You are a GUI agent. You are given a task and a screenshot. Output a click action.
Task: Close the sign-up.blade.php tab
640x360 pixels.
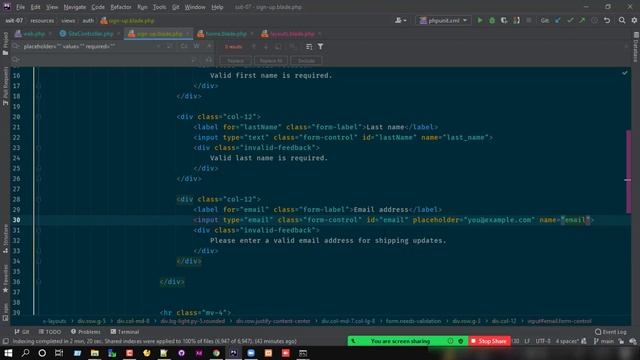187,33
